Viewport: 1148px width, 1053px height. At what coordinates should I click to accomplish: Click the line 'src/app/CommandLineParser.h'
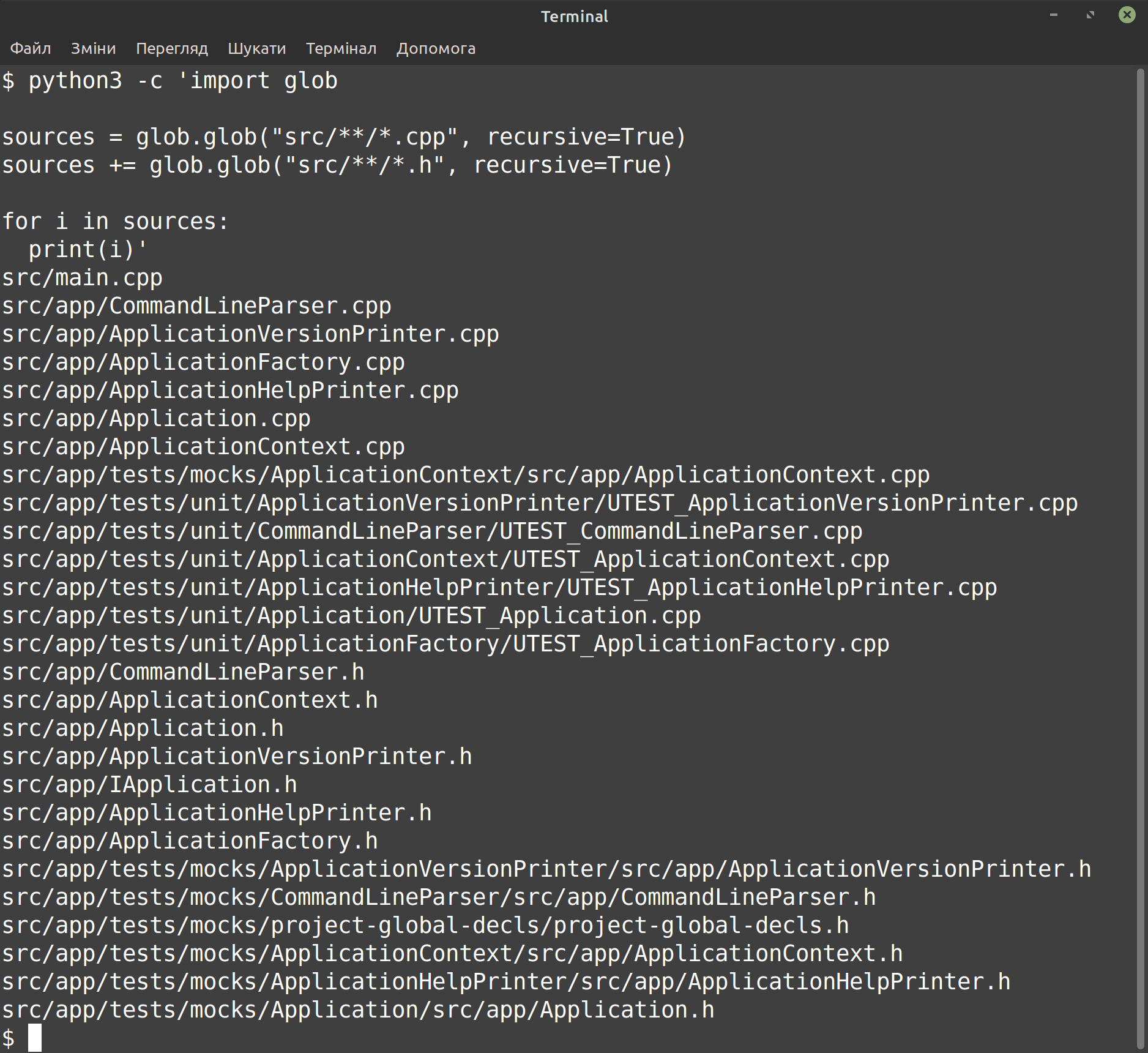coord(184,672)
